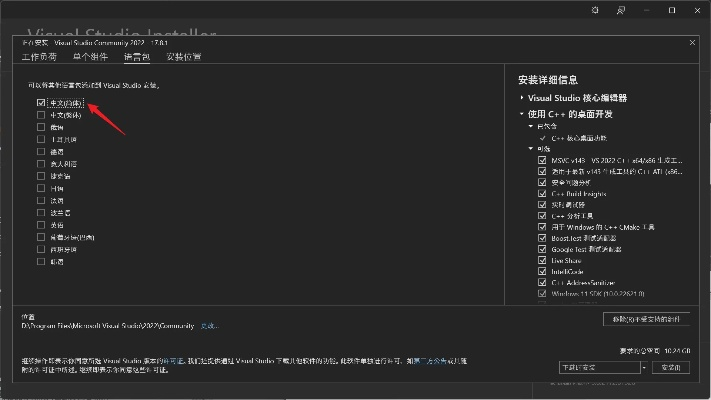Image resolution: width=711 pixels, height=400 pixels.
Task: Close the Visual Studio Community 2022 install dialog
Action: 692,43
